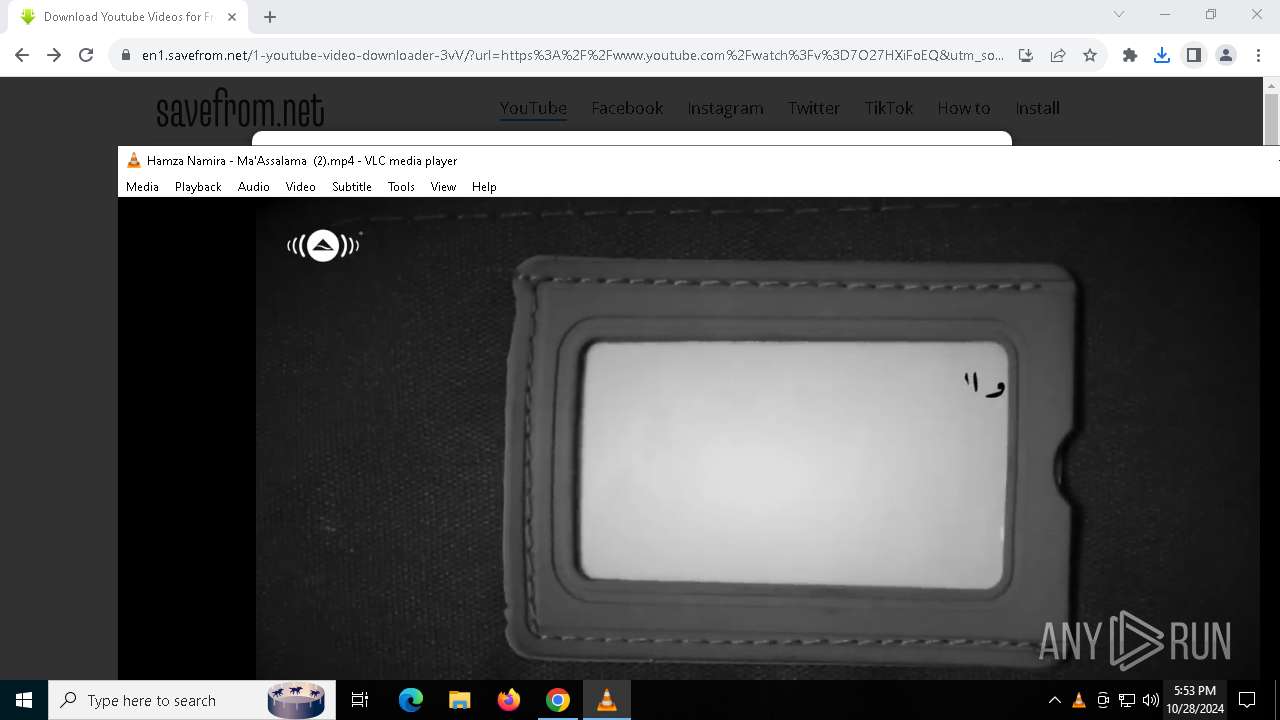Open File Explorer from taskbar
Viewport: 1280px width, 720px height.
coord(459,700)
